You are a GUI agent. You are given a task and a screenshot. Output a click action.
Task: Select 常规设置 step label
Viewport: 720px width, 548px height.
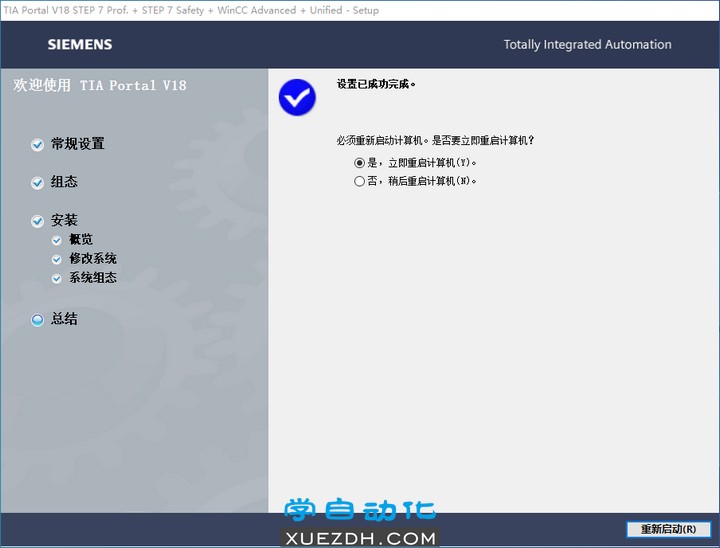78,144
